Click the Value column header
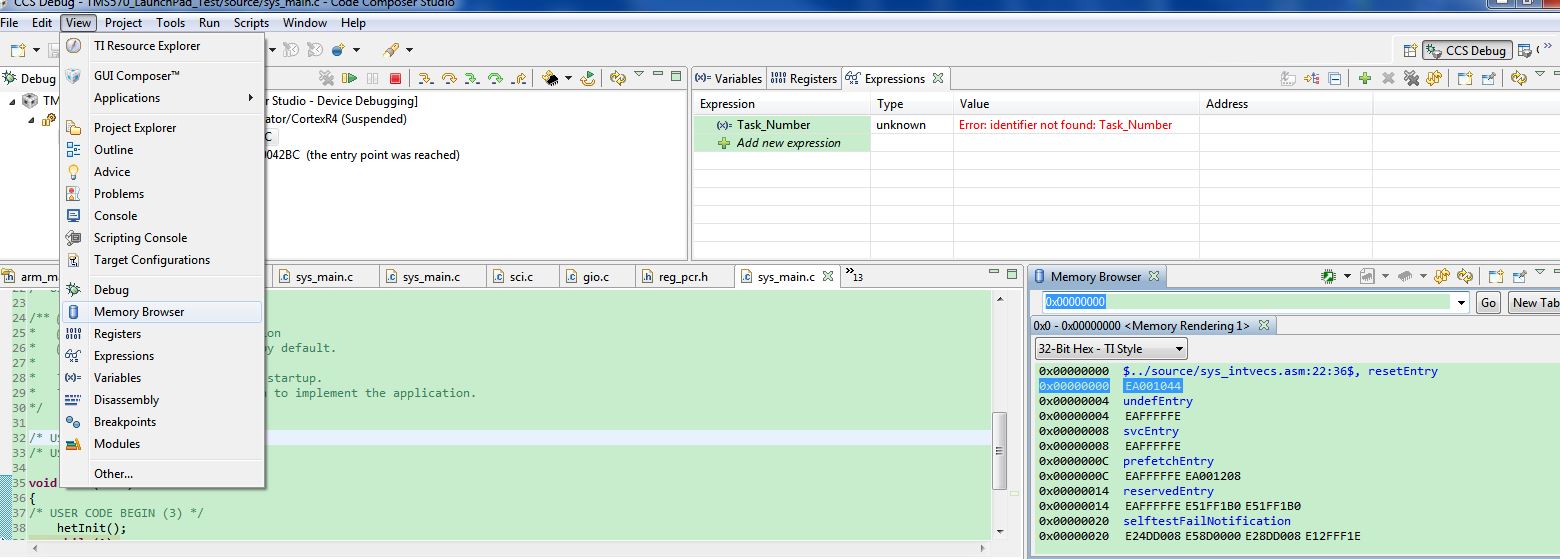Screen dimensions: 1560x559 1076,104
